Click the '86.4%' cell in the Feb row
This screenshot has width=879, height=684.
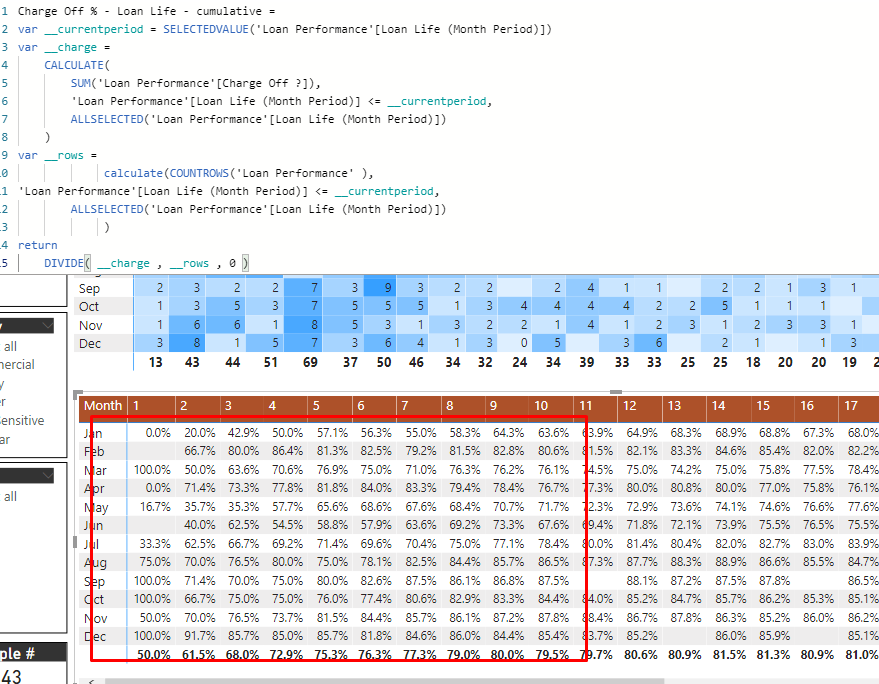tap(287, 451)
